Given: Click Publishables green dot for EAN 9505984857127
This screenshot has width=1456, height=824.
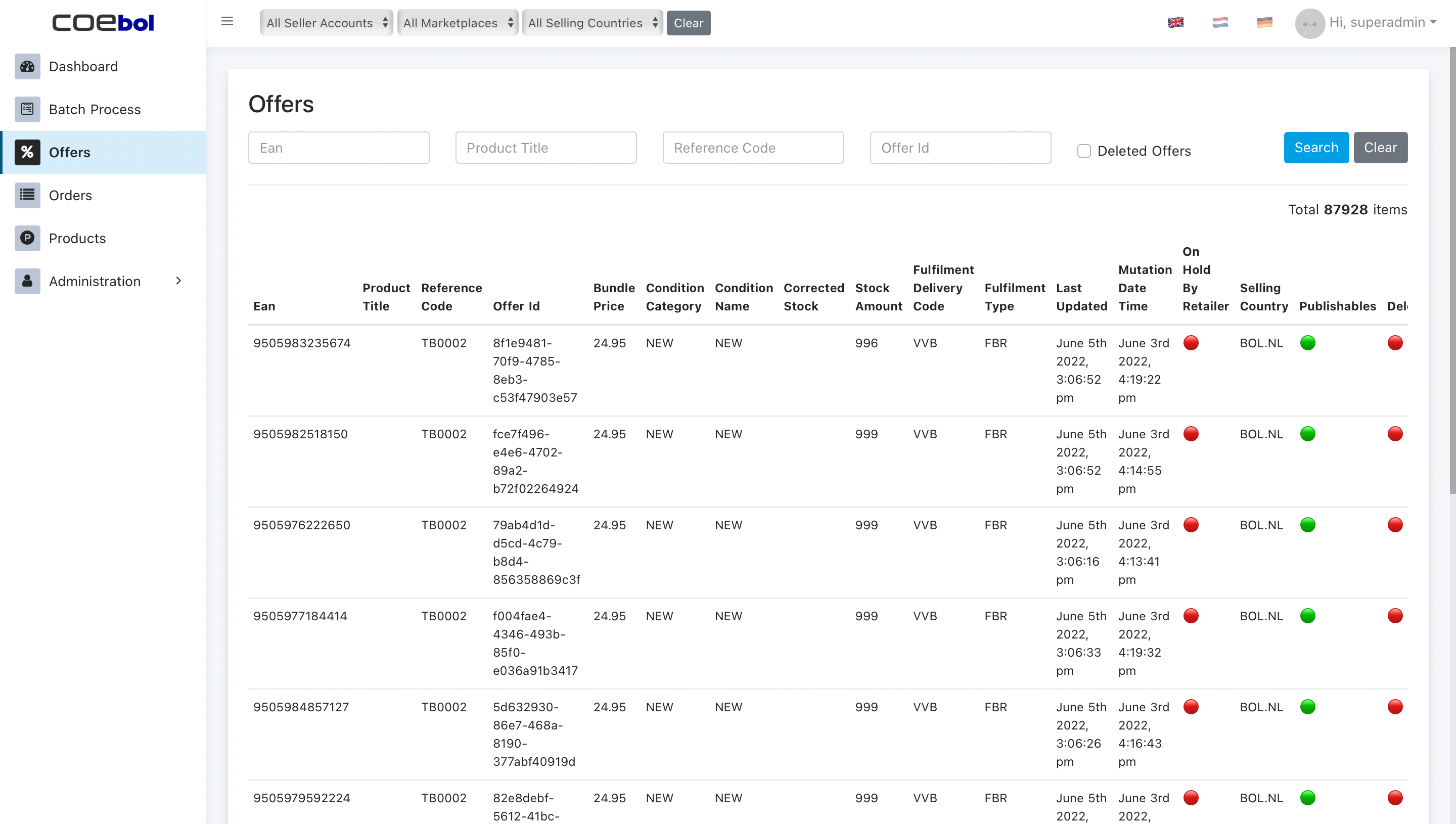Looking at the screenshot, I should coord(1307,707).
